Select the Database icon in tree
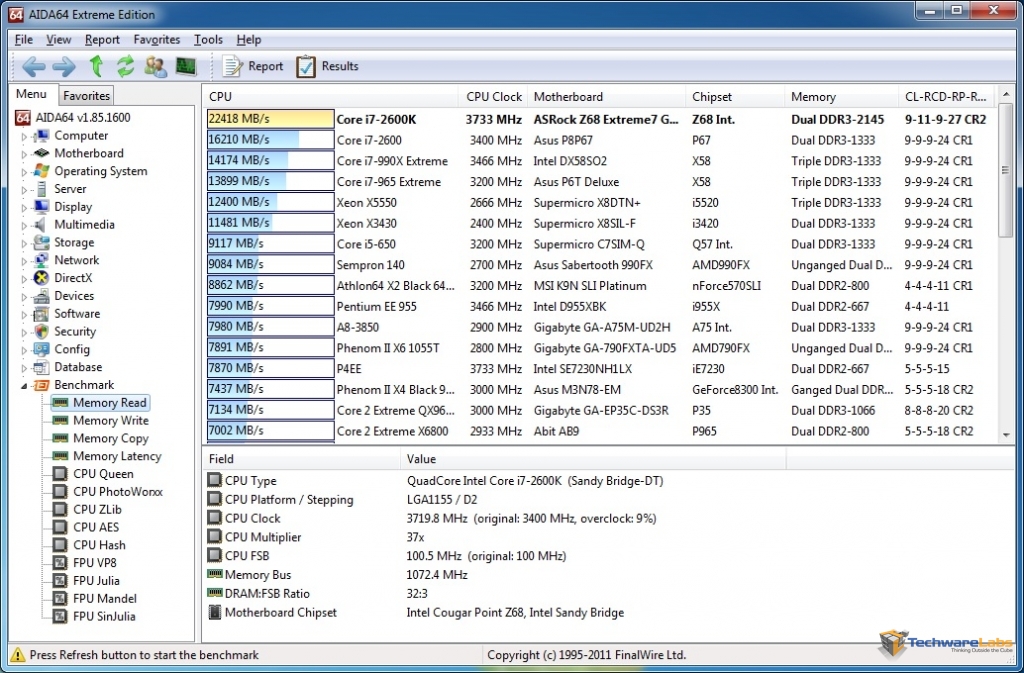The width and height of the screenshot is (1024, 673). click(41, 367)
